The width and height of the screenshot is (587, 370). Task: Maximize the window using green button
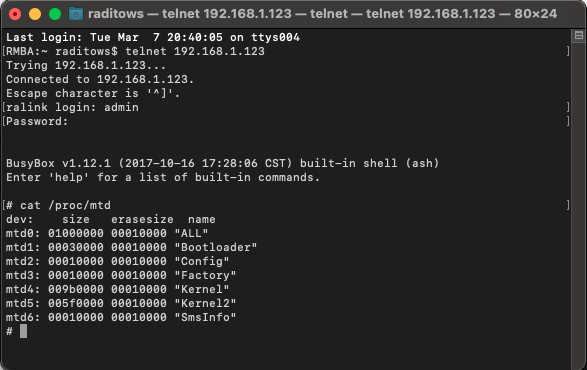click(55, 14)
